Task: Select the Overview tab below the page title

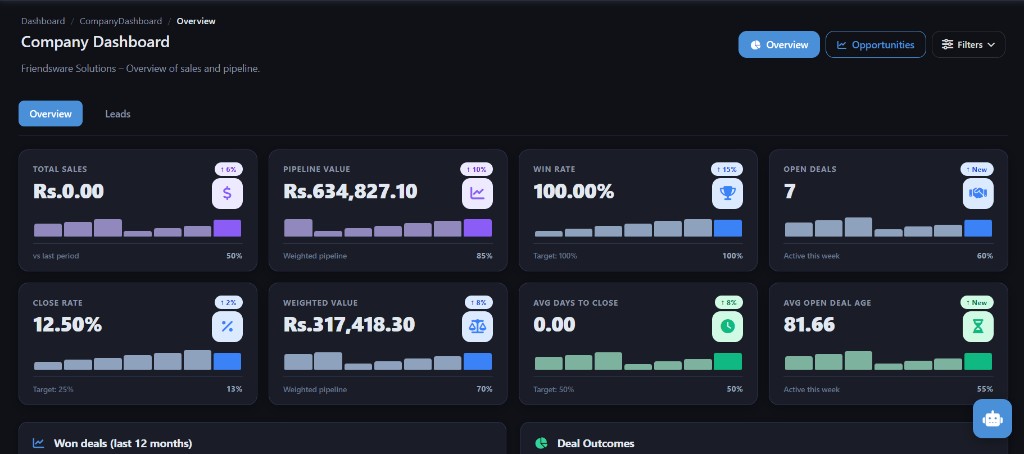Action: click(50, 114)
